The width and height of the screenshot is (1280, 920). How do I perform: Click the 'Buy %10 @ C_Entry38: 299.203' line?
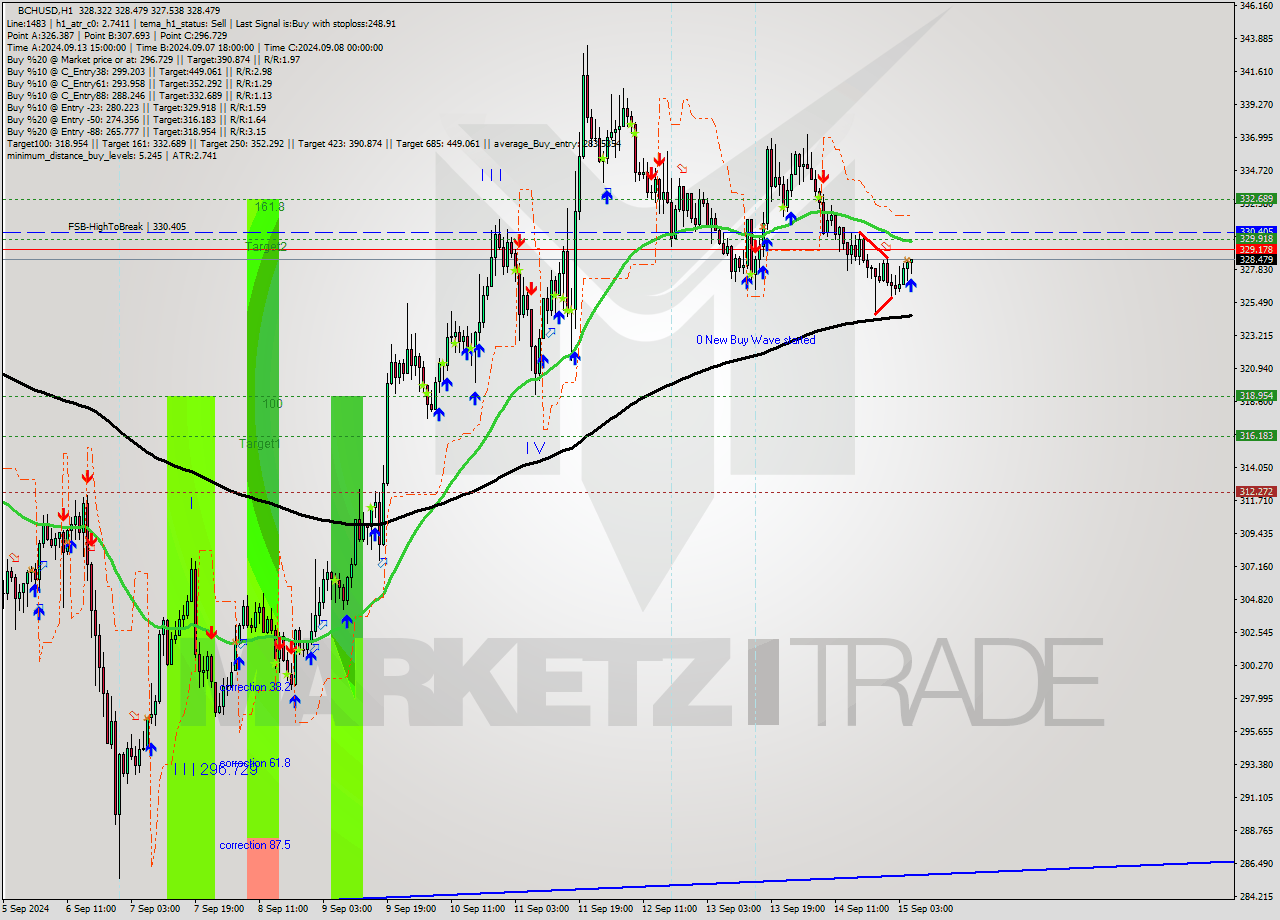coord(139,71)
